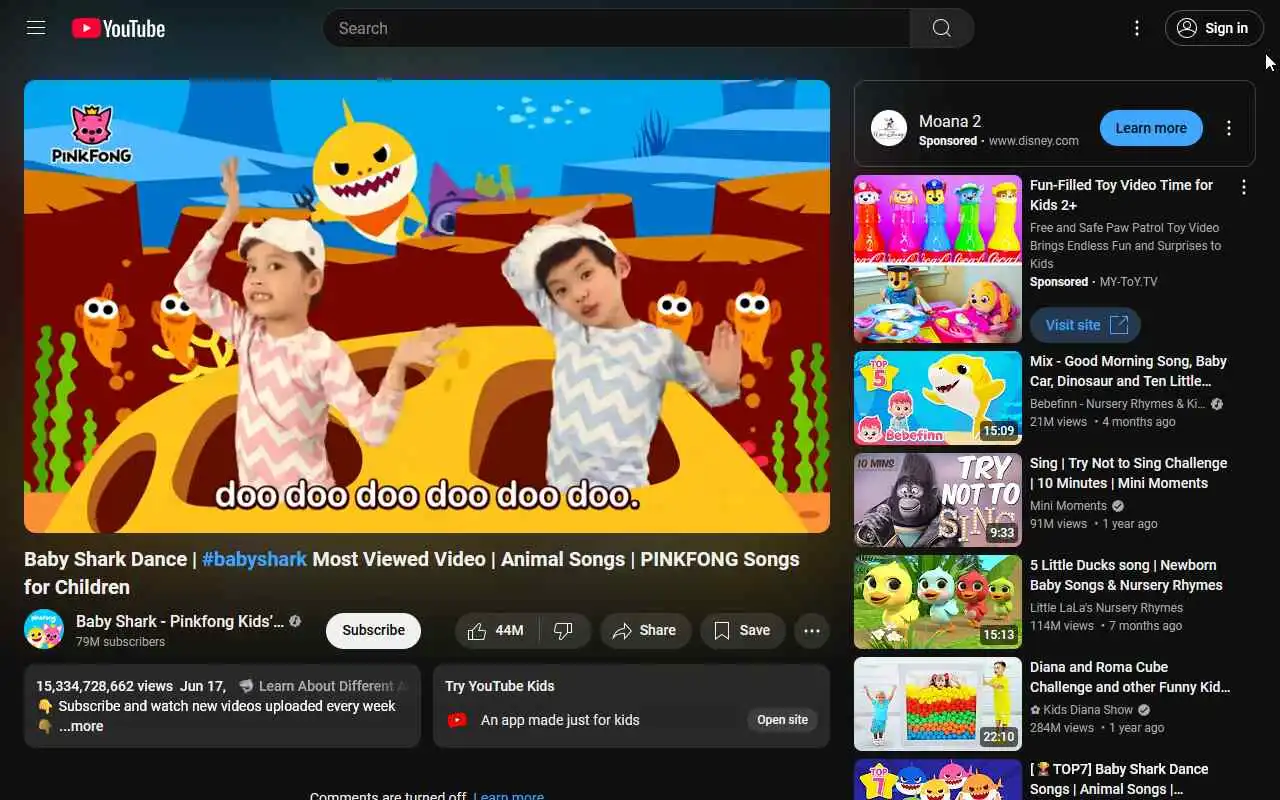Visit site for Paw Patrol toy ad

1085,325
